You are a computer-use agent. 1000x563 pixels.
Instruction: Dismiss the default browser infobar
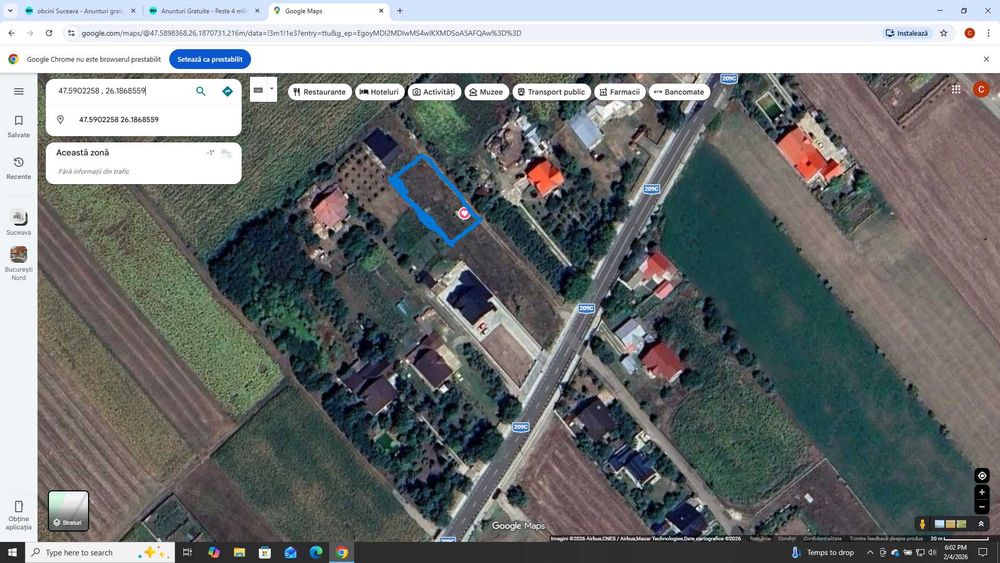point(986,59)
